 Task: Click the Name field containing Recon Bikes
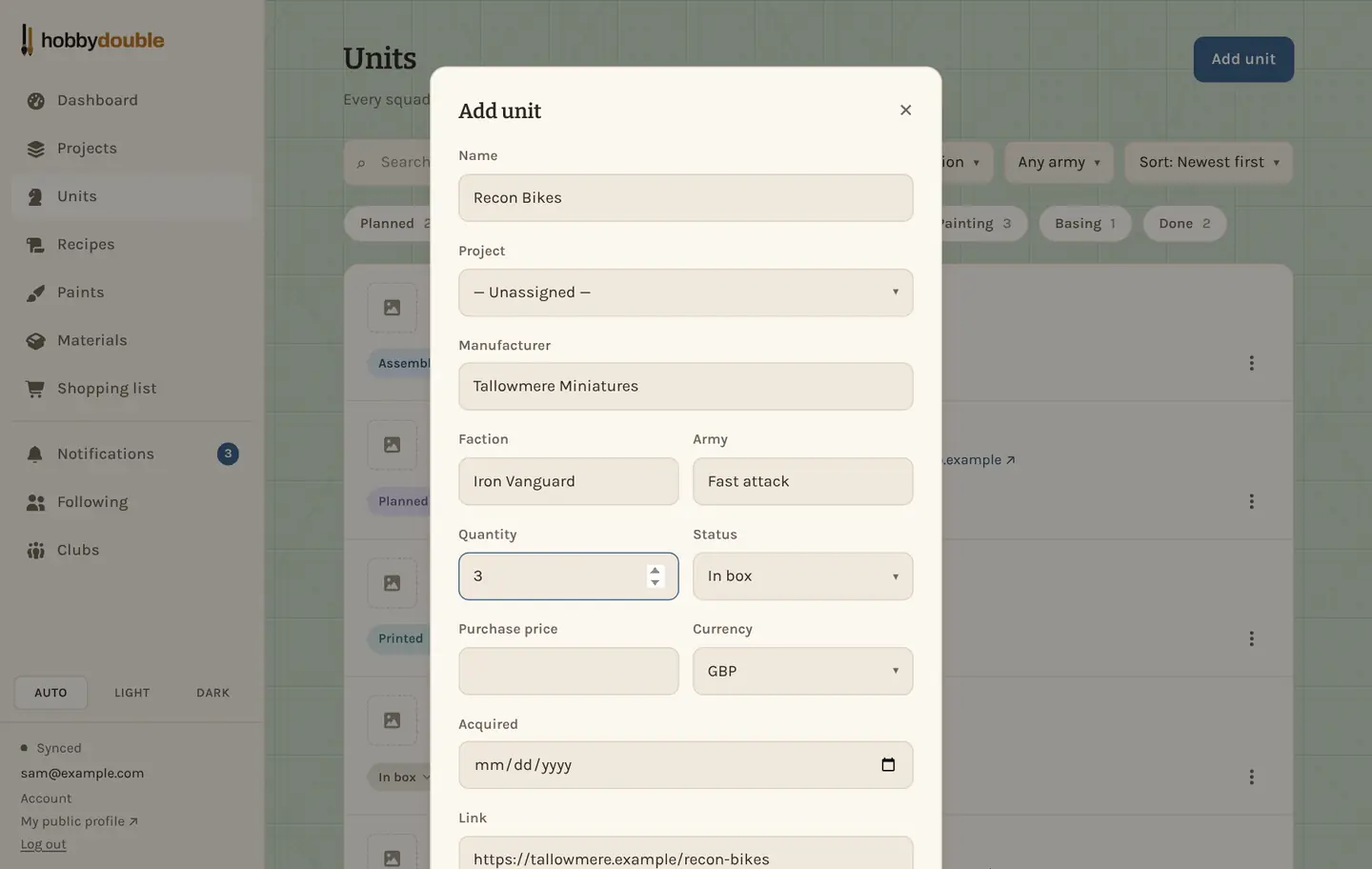point(686,198)
